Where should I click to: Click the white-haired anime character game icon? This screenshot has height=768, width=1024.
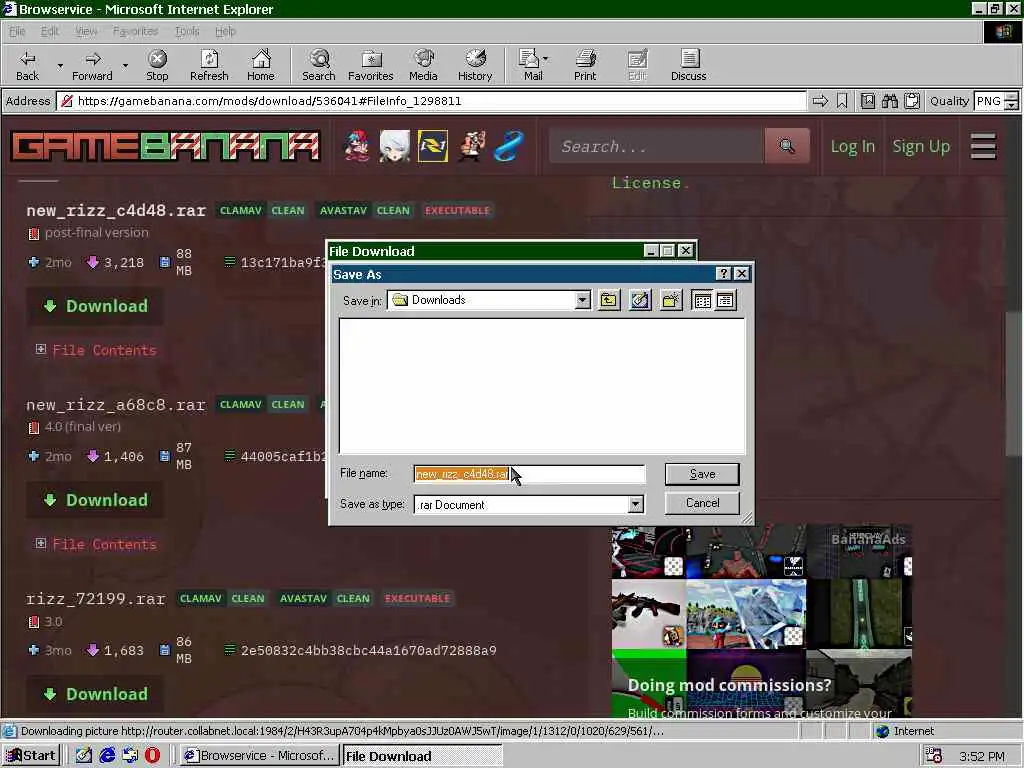(394, 146)
